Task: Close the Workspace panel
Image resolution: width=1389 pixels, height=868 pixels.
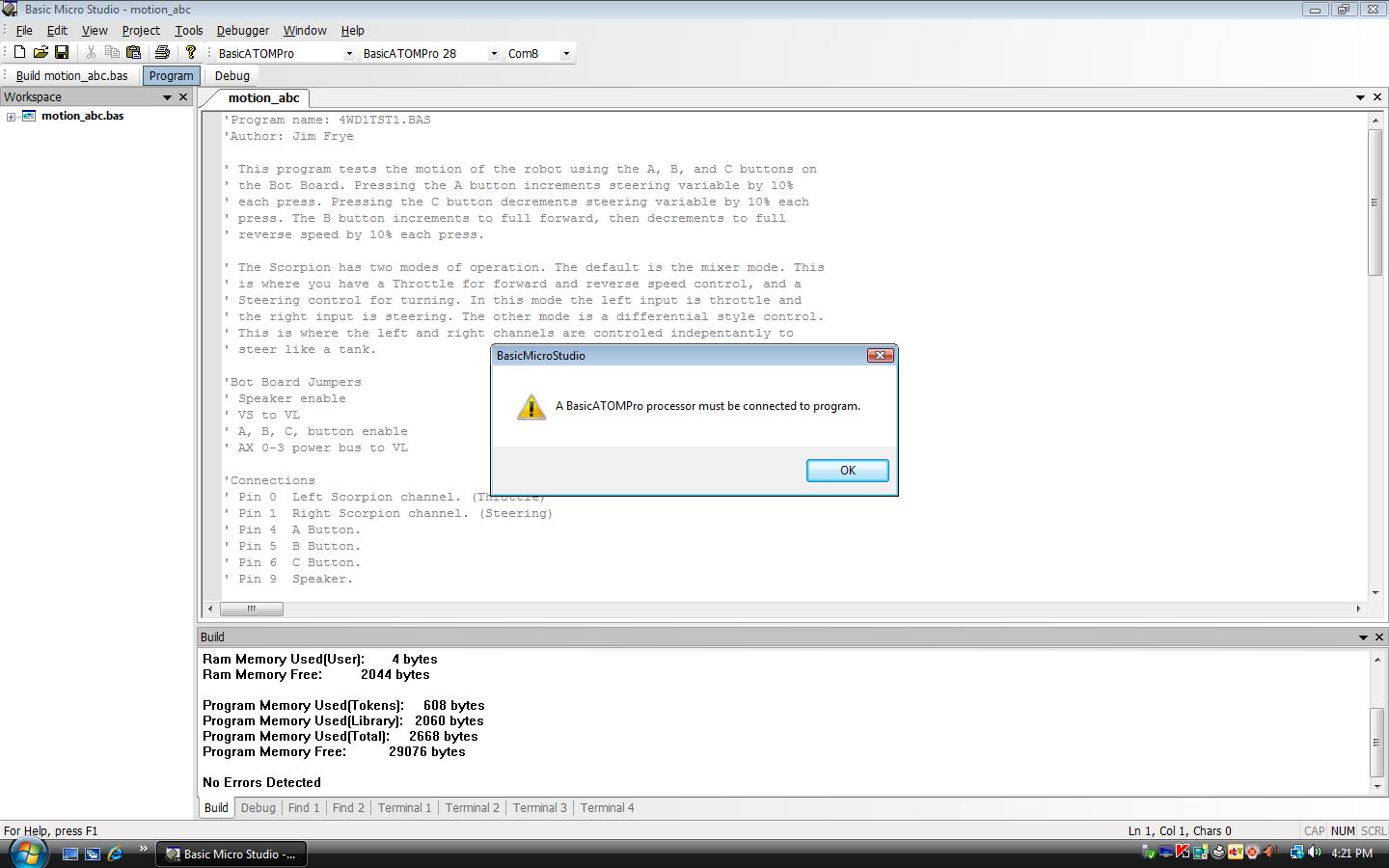Action: (183, 97)
